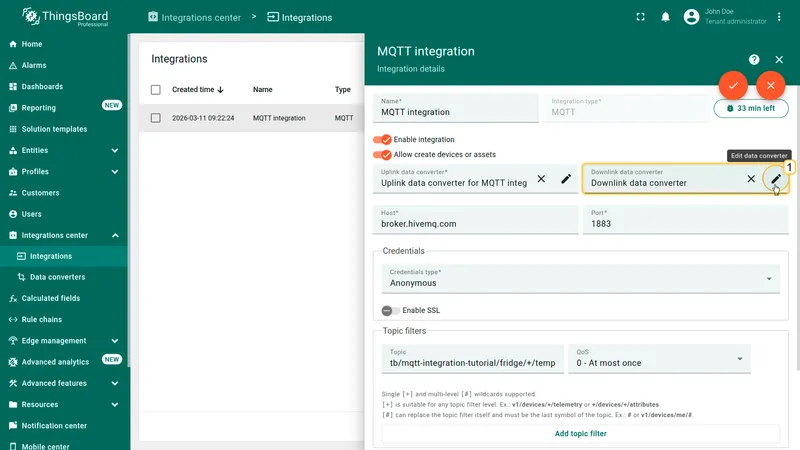This screenshot has width=800, height=450.
Task: Close the MQTT integration details panel
Action: point(779,60)
